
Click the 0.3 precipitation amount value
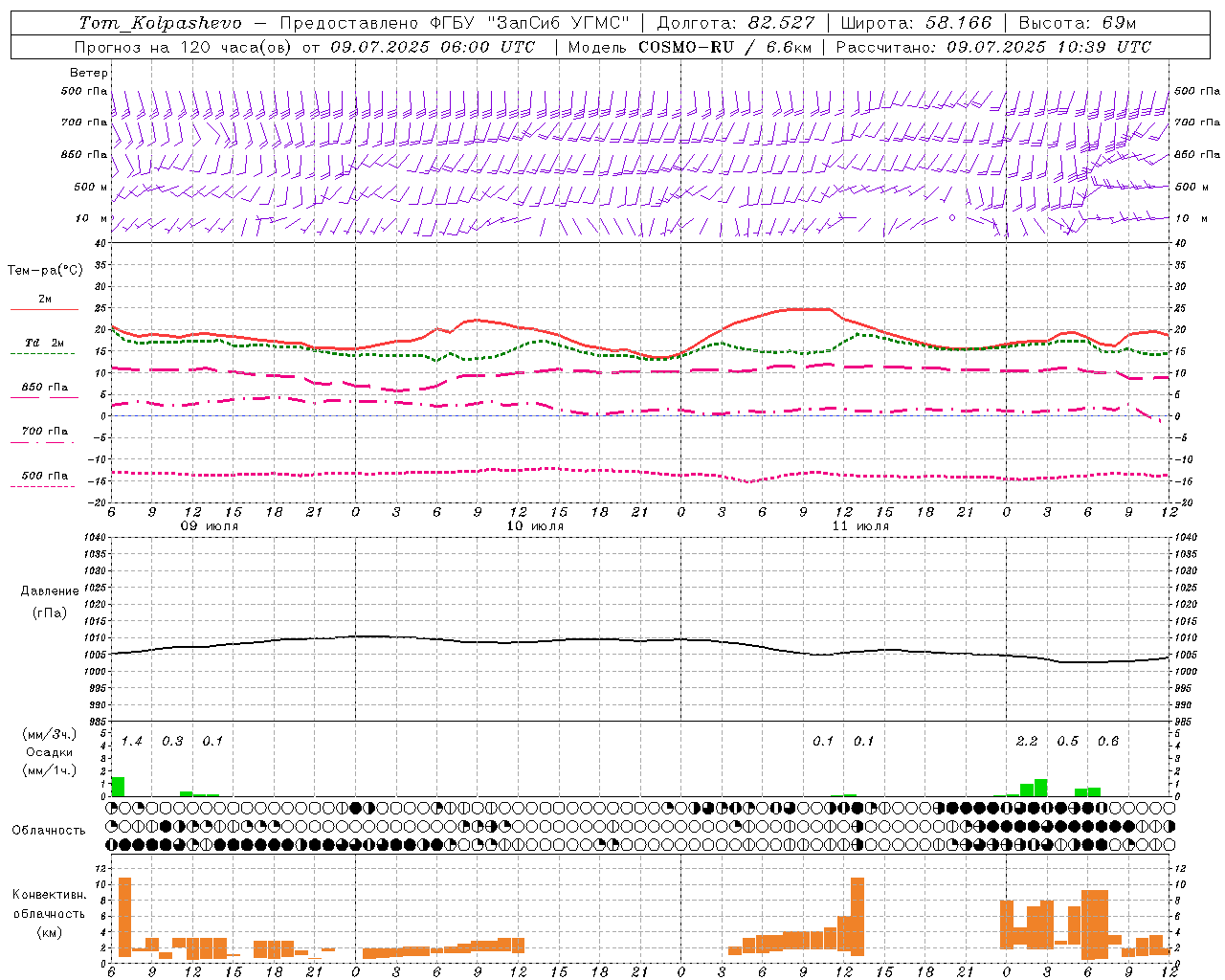click(x=172, y=742)
